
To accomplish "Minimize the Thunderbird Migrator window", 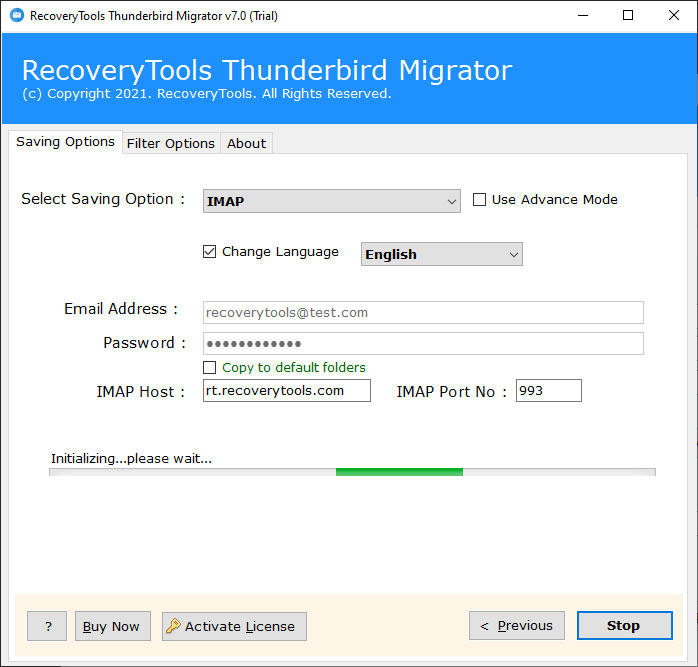I will pos(583,16).
